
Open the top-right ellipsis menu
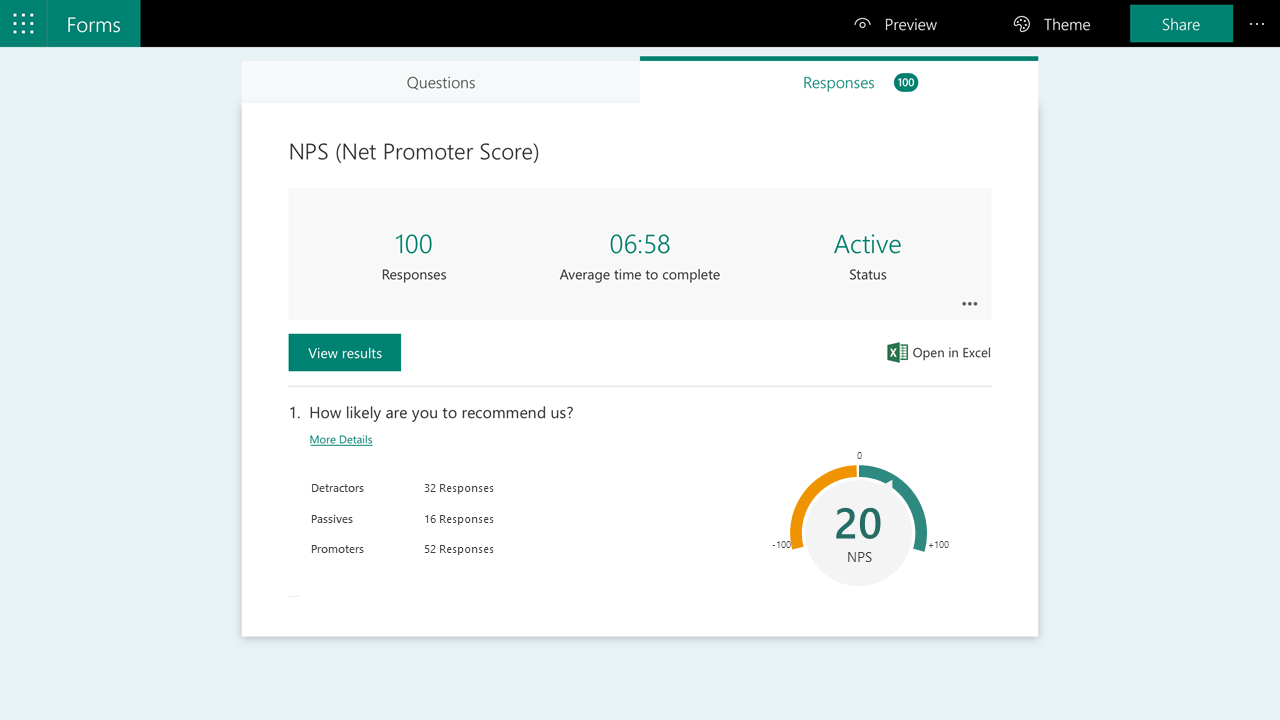[1256, 24]
